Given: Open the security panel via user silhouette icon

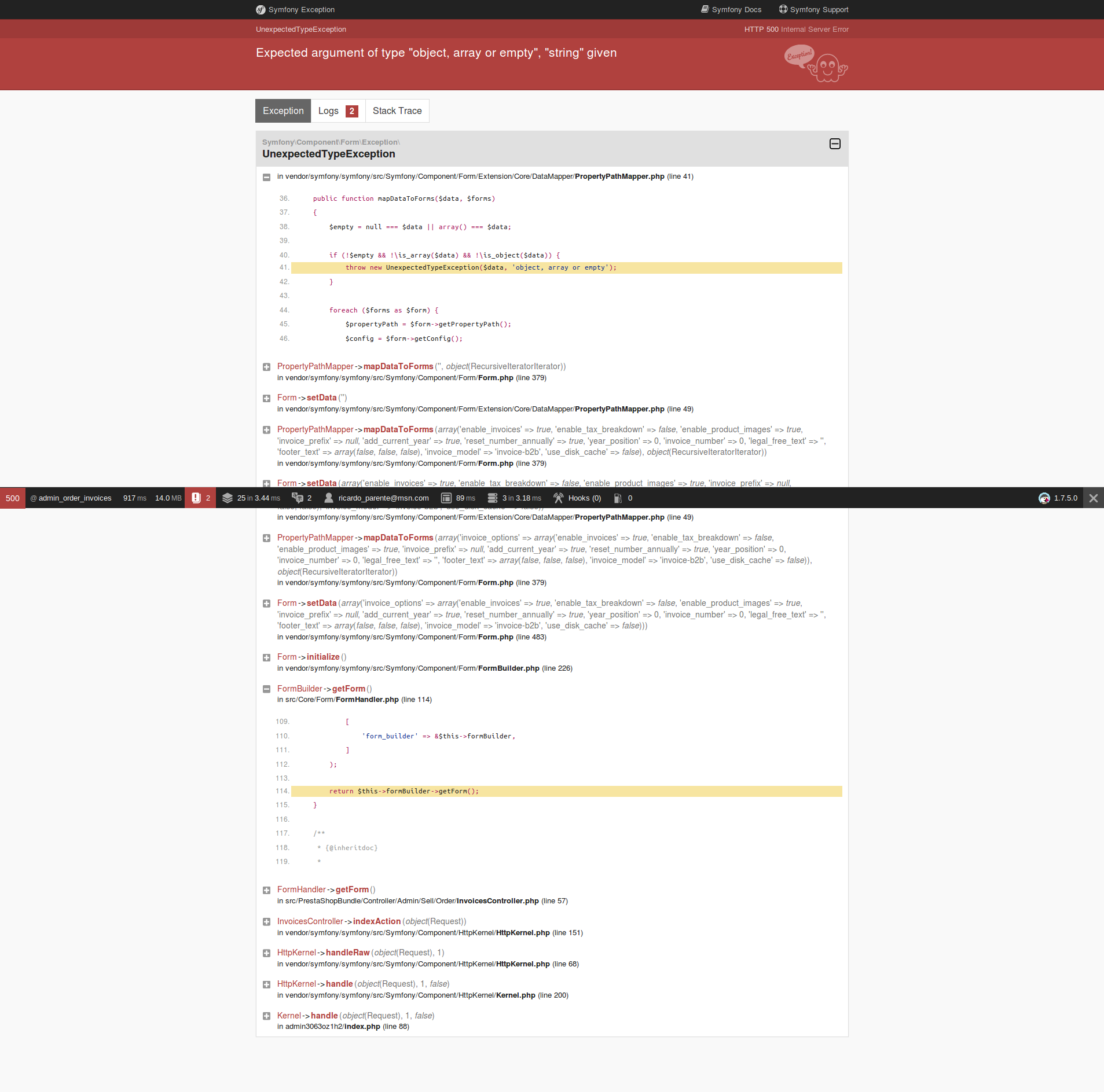Looking at the screenshot, I should (x=328, y=498).
